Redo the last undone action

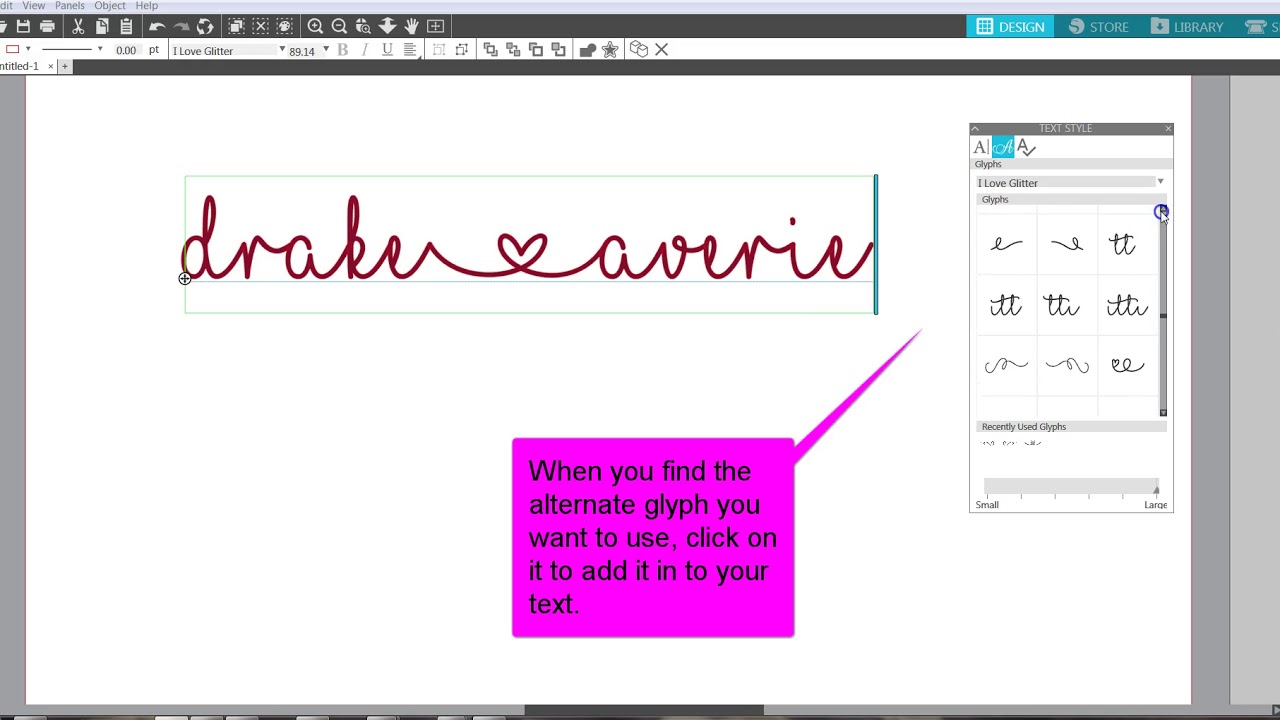pos(181,26)
